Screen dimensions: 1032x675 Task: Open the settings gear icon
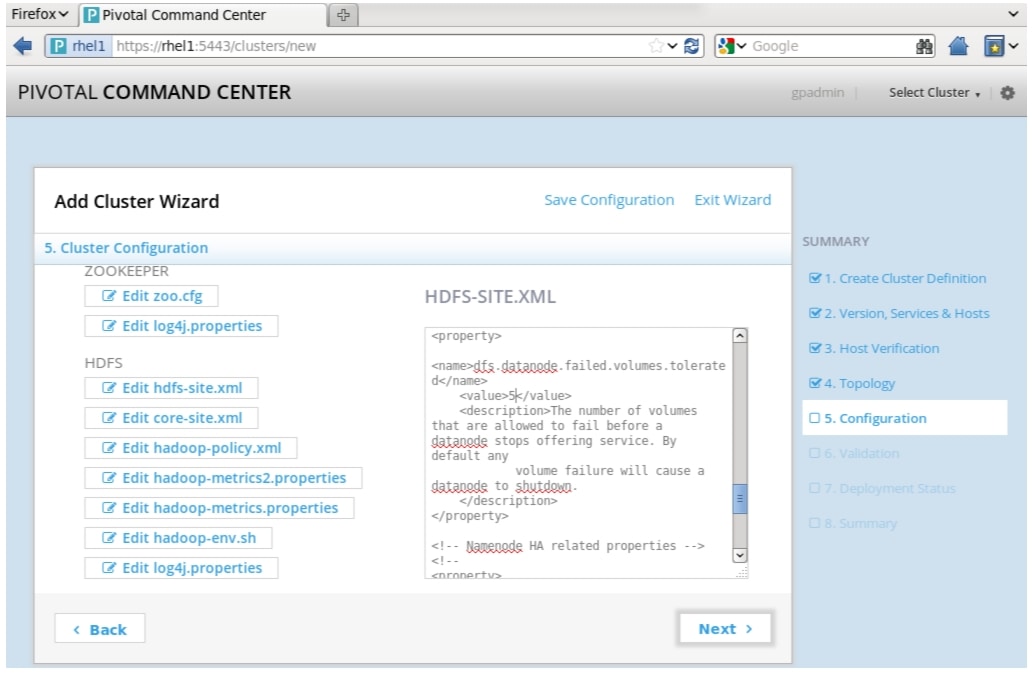(1007, 93)
